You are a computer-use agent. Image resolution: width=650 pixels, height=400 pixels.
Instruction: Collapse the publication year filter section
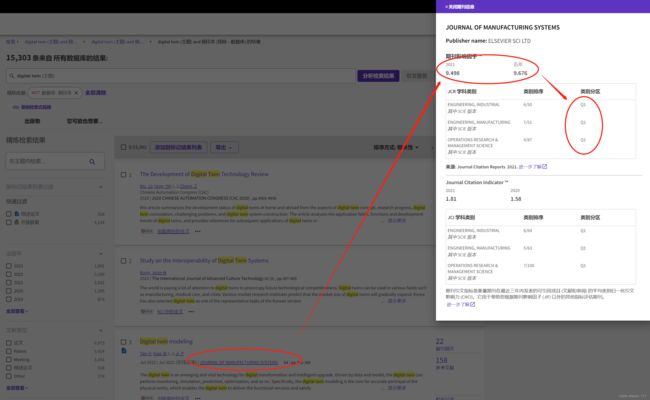pos(101,254)
